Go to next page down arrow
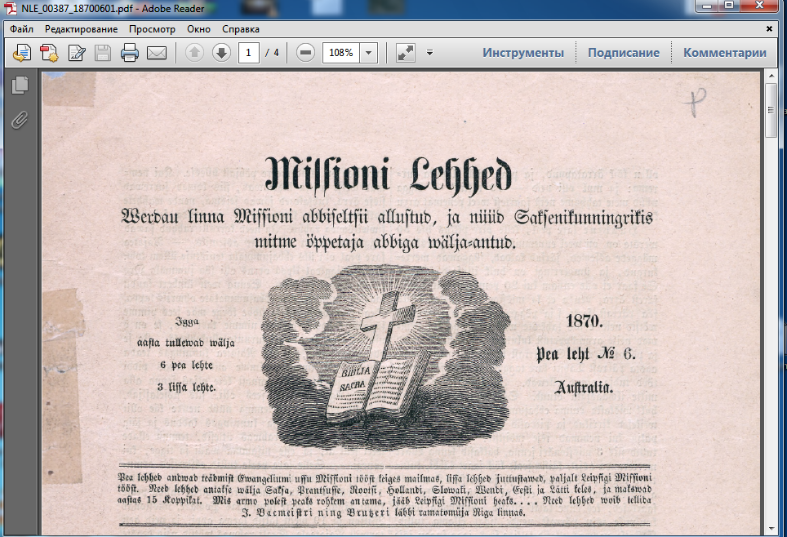Viewport: 787px width, 537px height. [221, 52]
